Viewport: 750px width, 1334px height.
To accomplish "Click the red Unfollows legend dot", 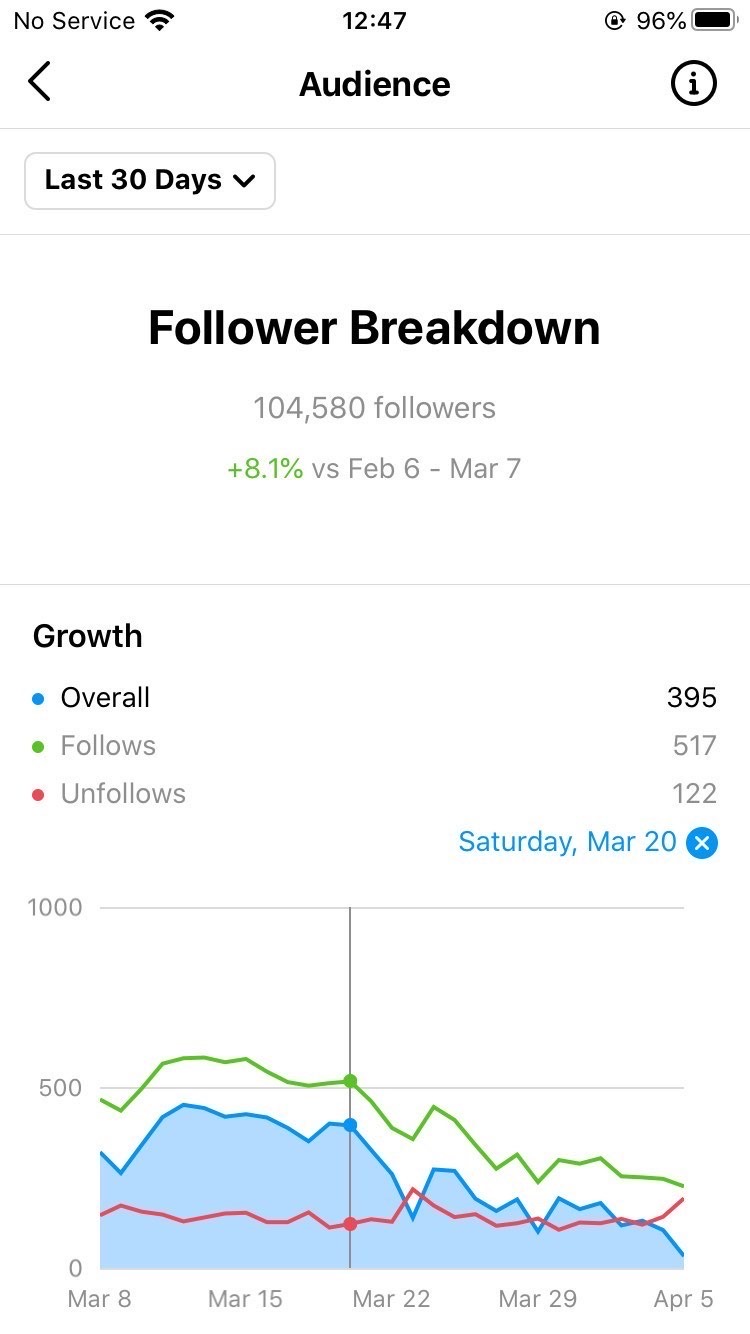I will 39,794.
